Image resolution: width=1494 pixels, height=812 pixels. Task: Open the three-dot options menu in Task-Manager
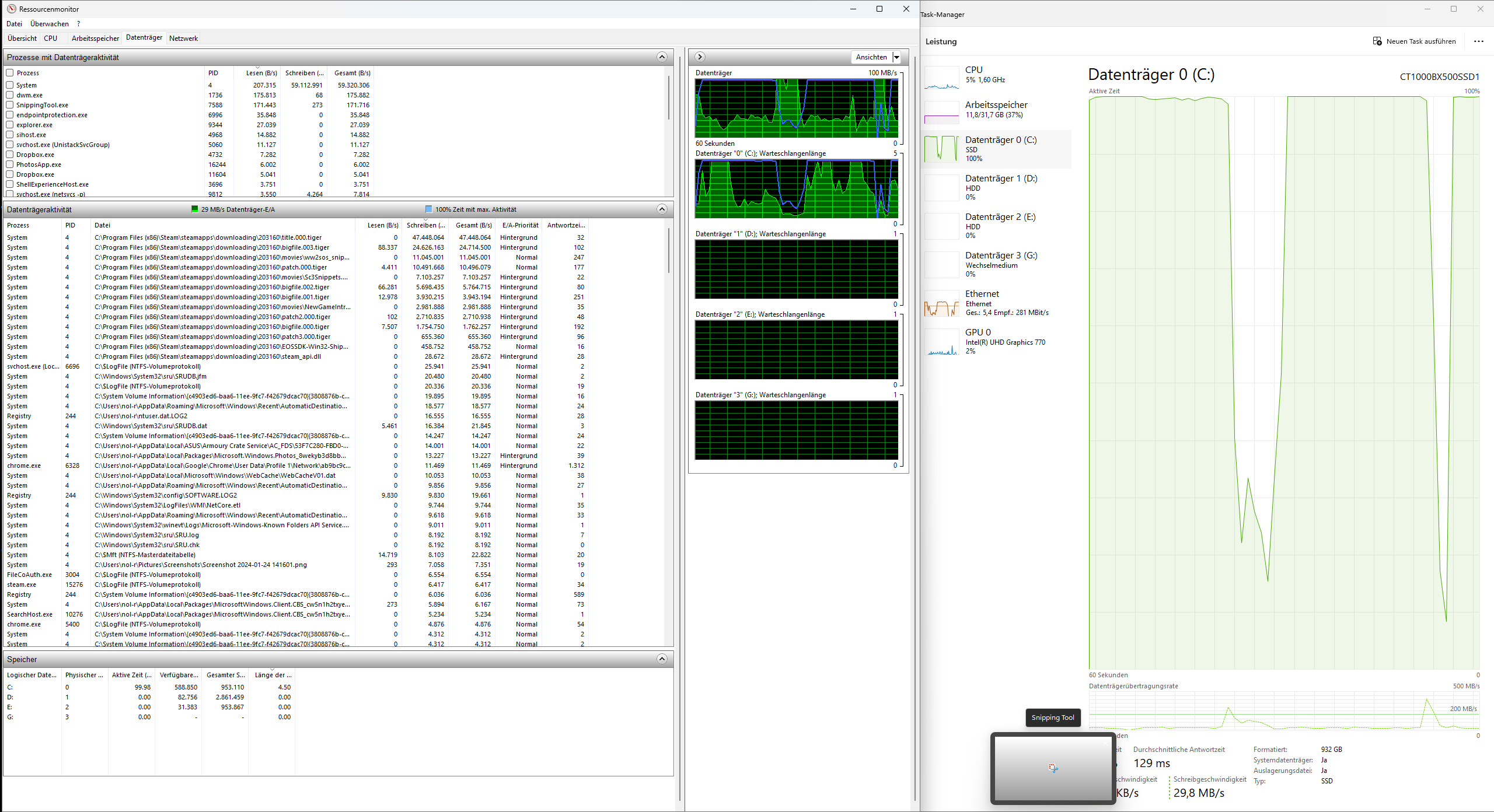pos(1478,41)
